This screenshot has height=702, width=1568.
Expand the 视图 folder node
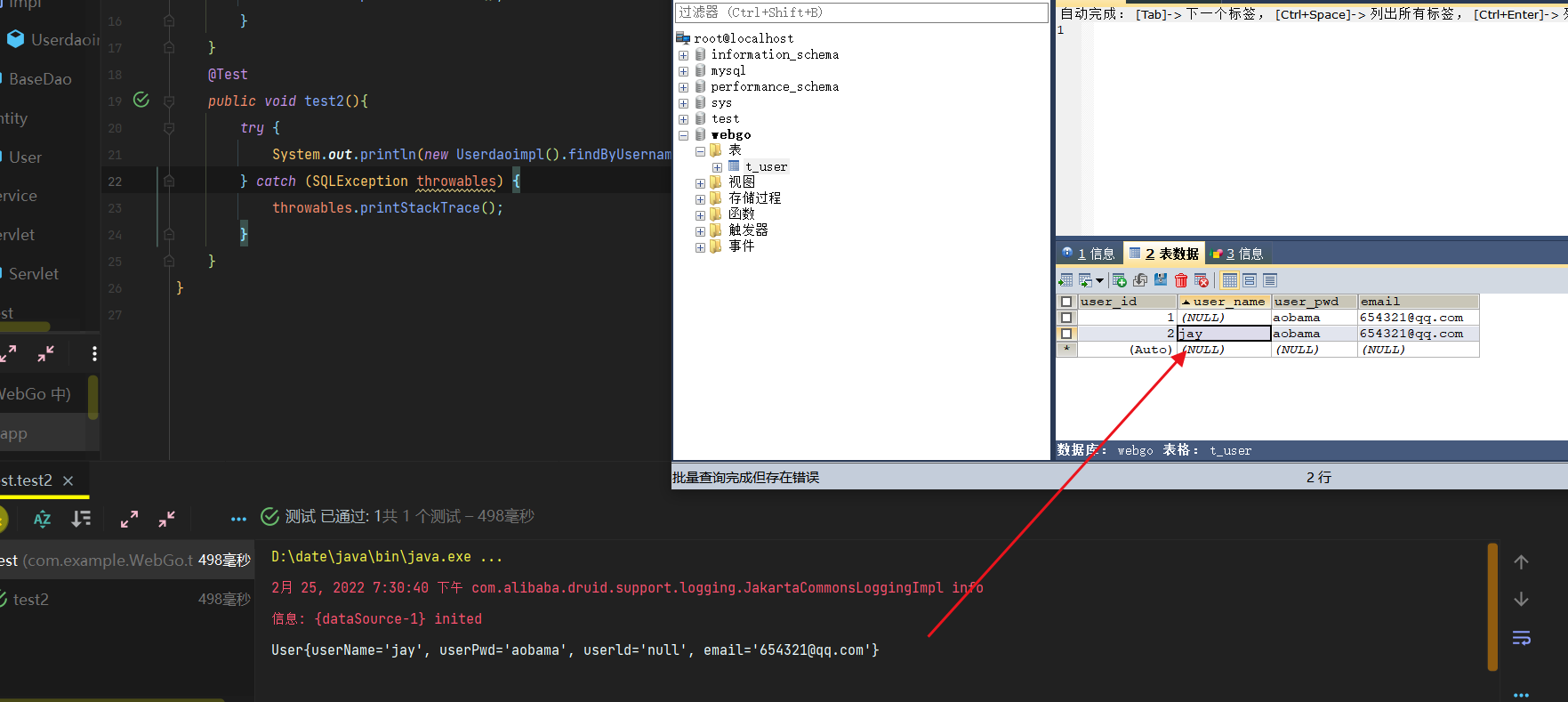700,183
